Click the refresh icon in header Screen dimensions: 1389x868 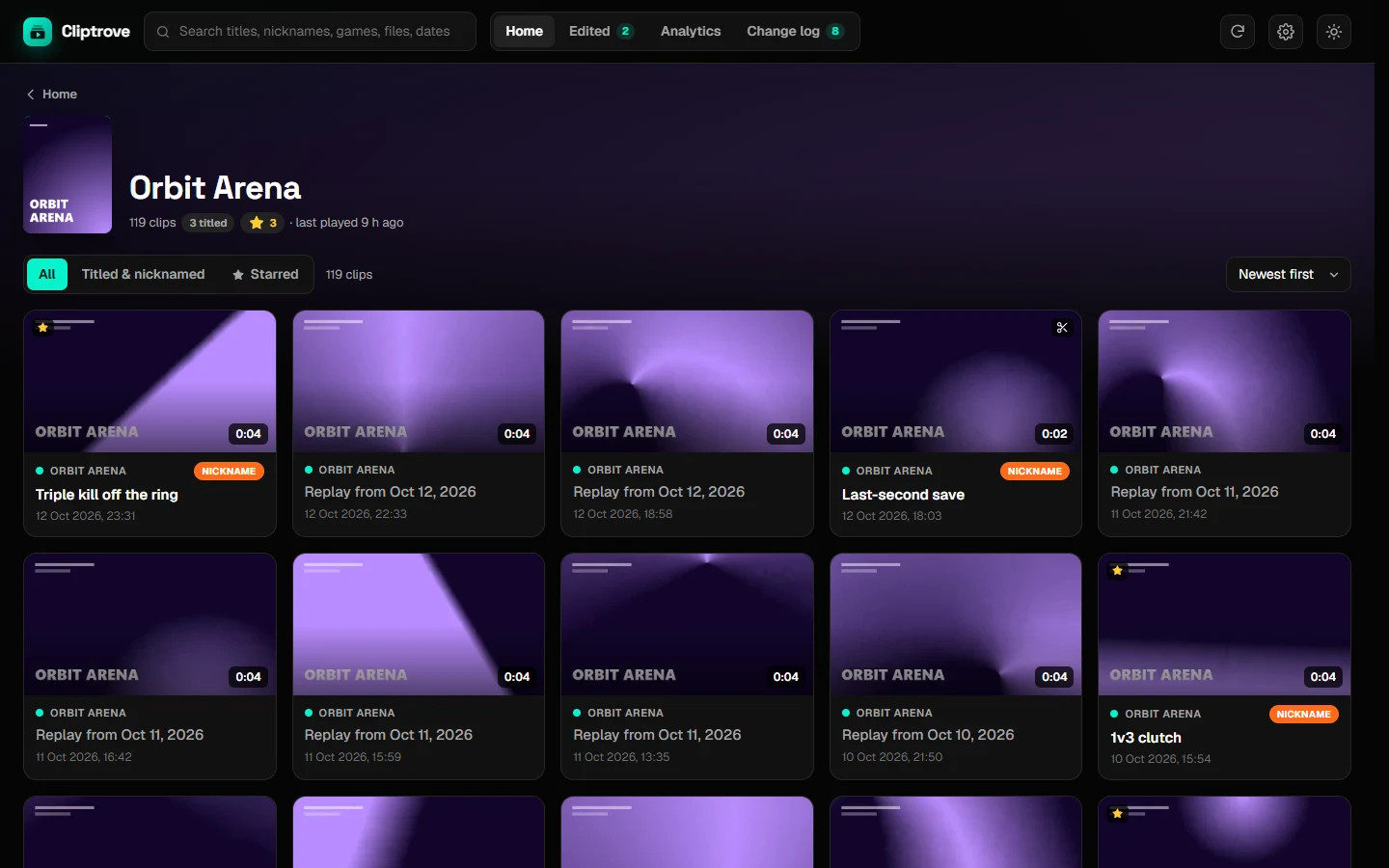(x=1238, y=32)
